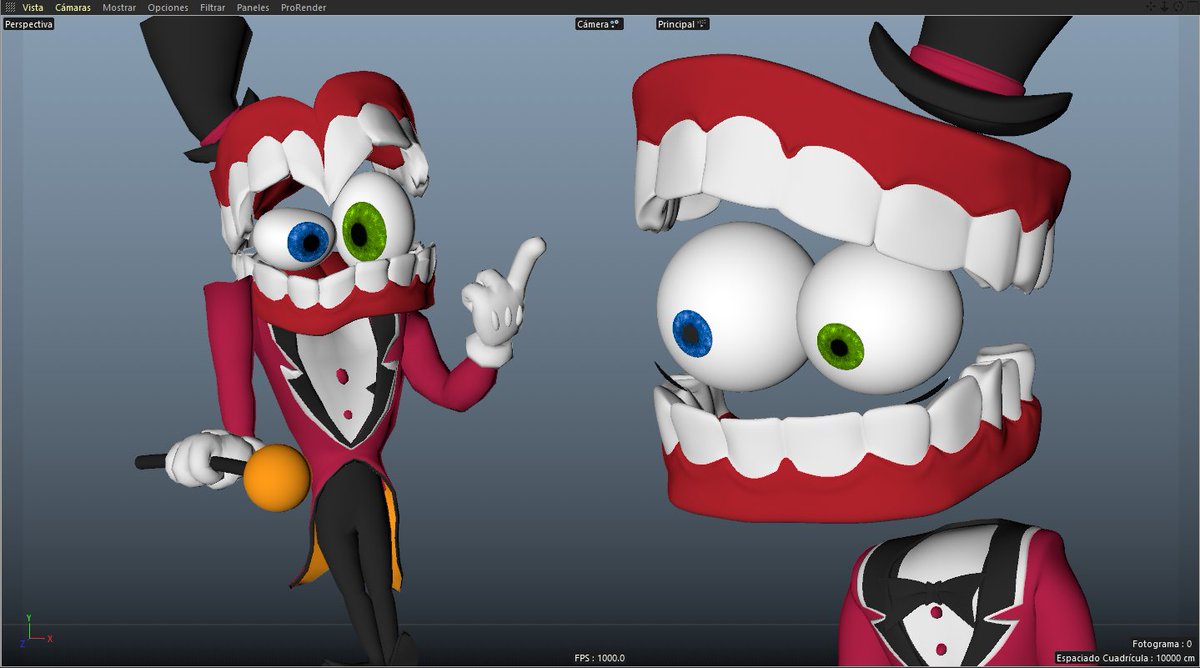This screenshot has width=1200, height=668.
Task: Open the Opciones menu
Action: tap(168, 7)
